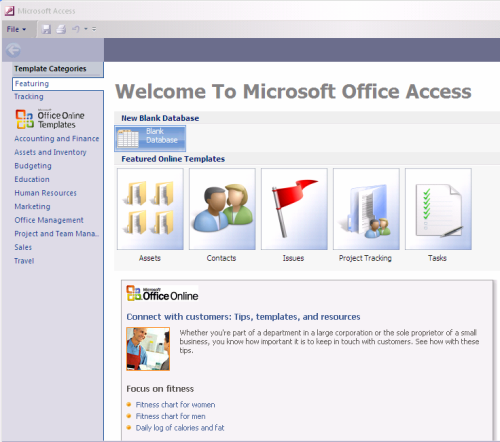Open Project and Team Management category

pyautogui.click(x=57, y=234)
